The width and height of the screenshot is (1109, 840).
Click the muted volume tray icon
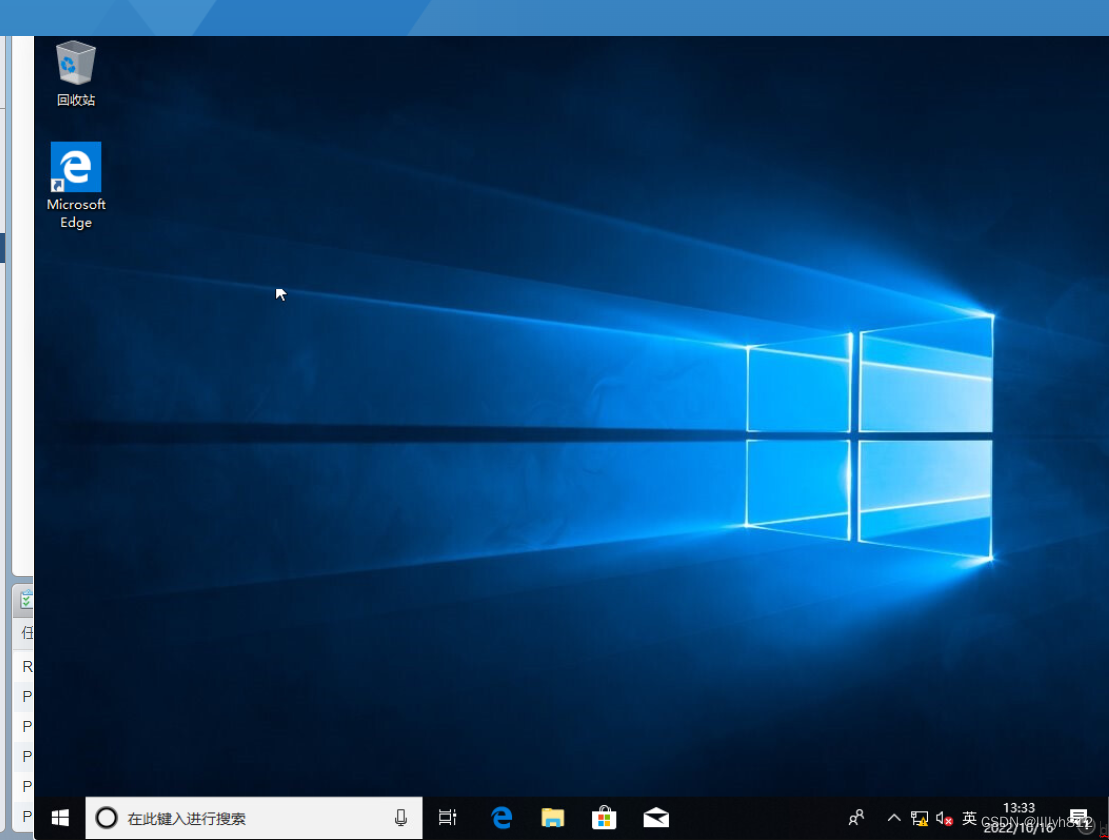tap(944, 819)
